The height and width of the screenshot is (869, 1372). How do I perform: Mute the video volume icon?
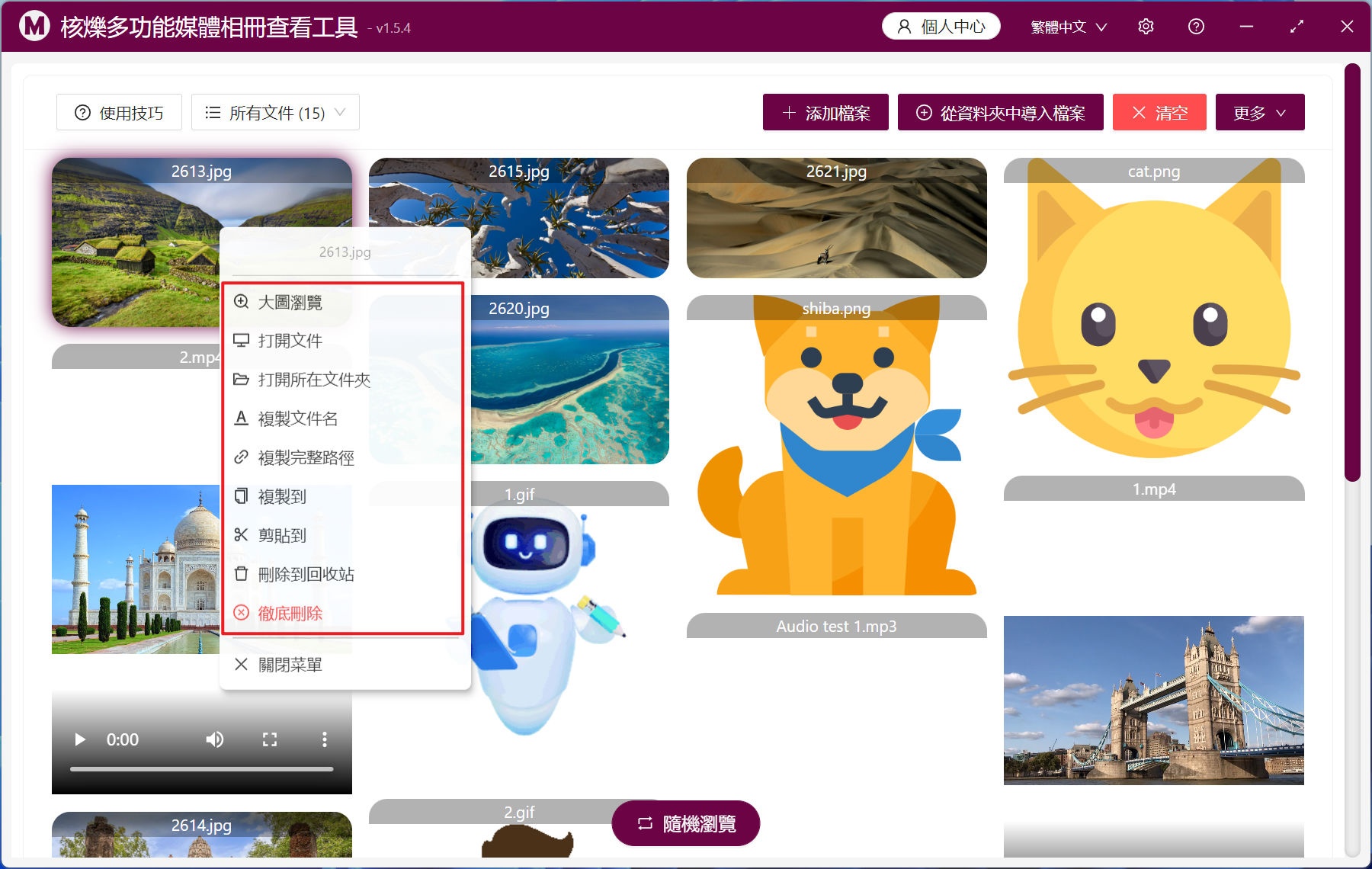(x=215, y=739)
